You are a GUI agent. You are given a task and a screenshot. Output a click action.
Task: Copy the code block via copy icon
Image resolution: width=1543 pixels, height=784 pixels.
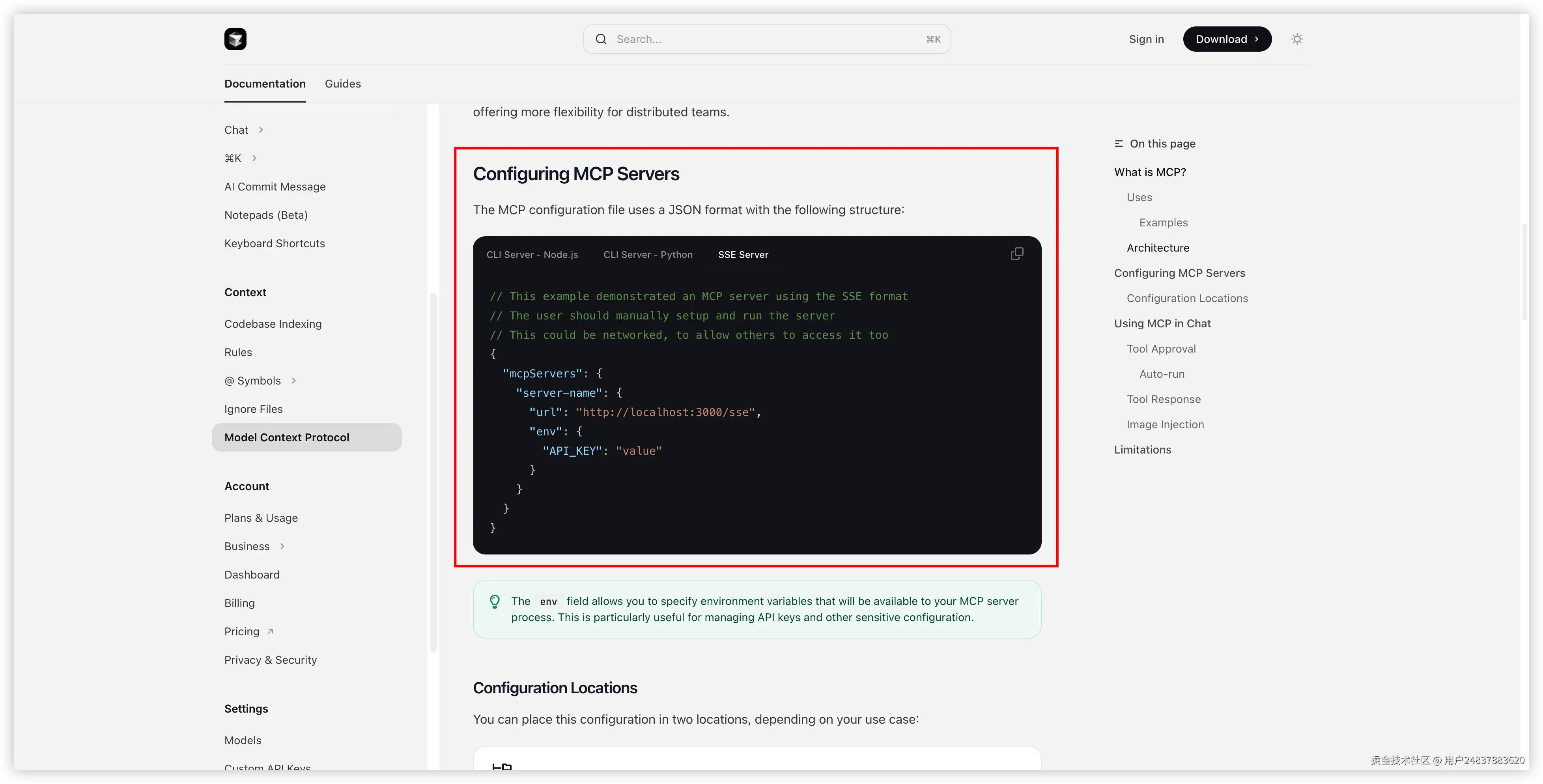(1016, 254)
